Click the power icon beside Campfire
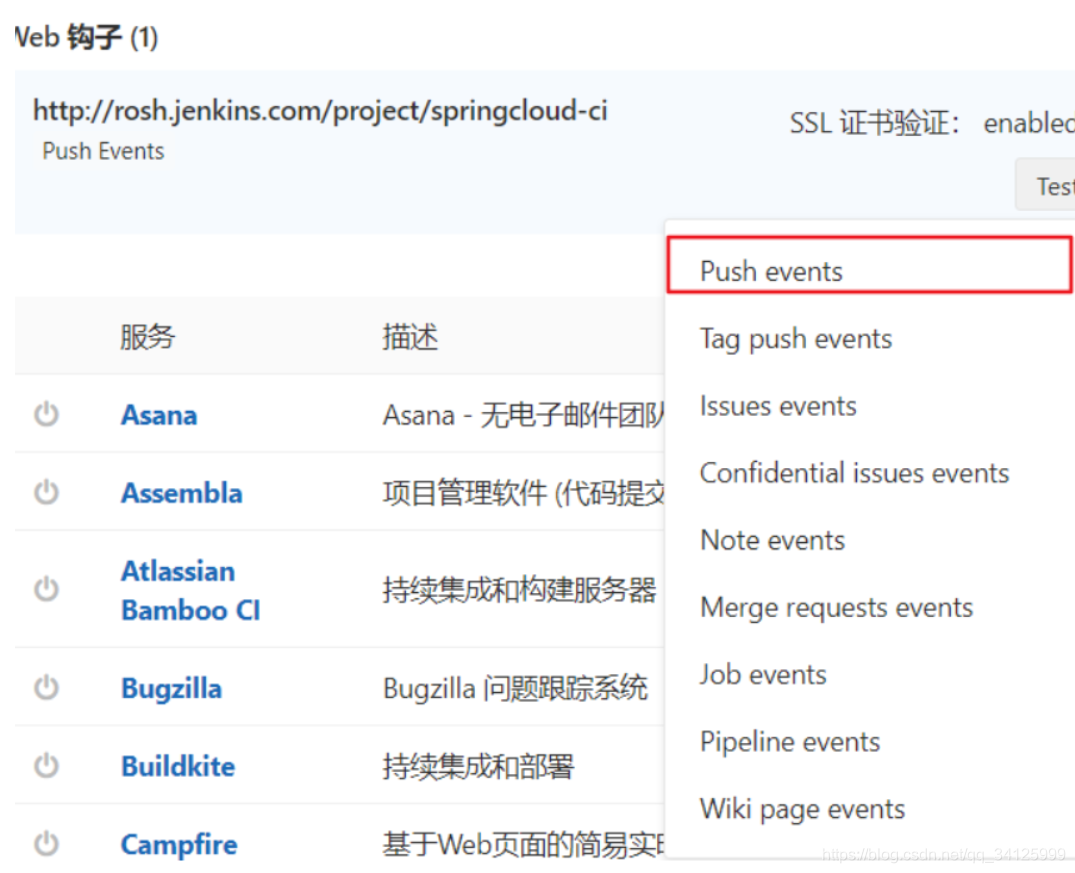Screen dimensions: 1075x873 coord(46,844)
